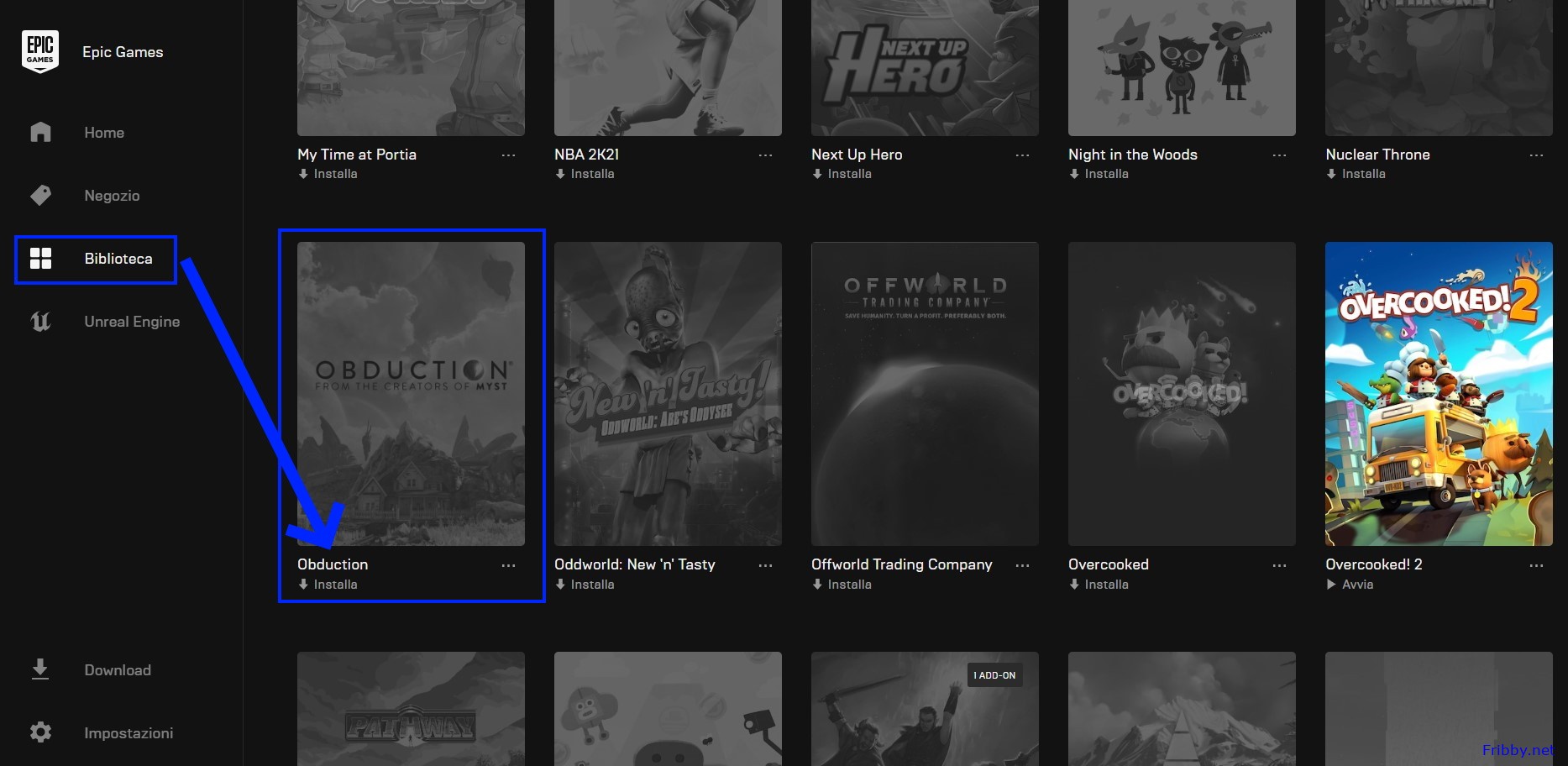Install Offworld Trading Company

pyautogui.click(x=842, y=585)
